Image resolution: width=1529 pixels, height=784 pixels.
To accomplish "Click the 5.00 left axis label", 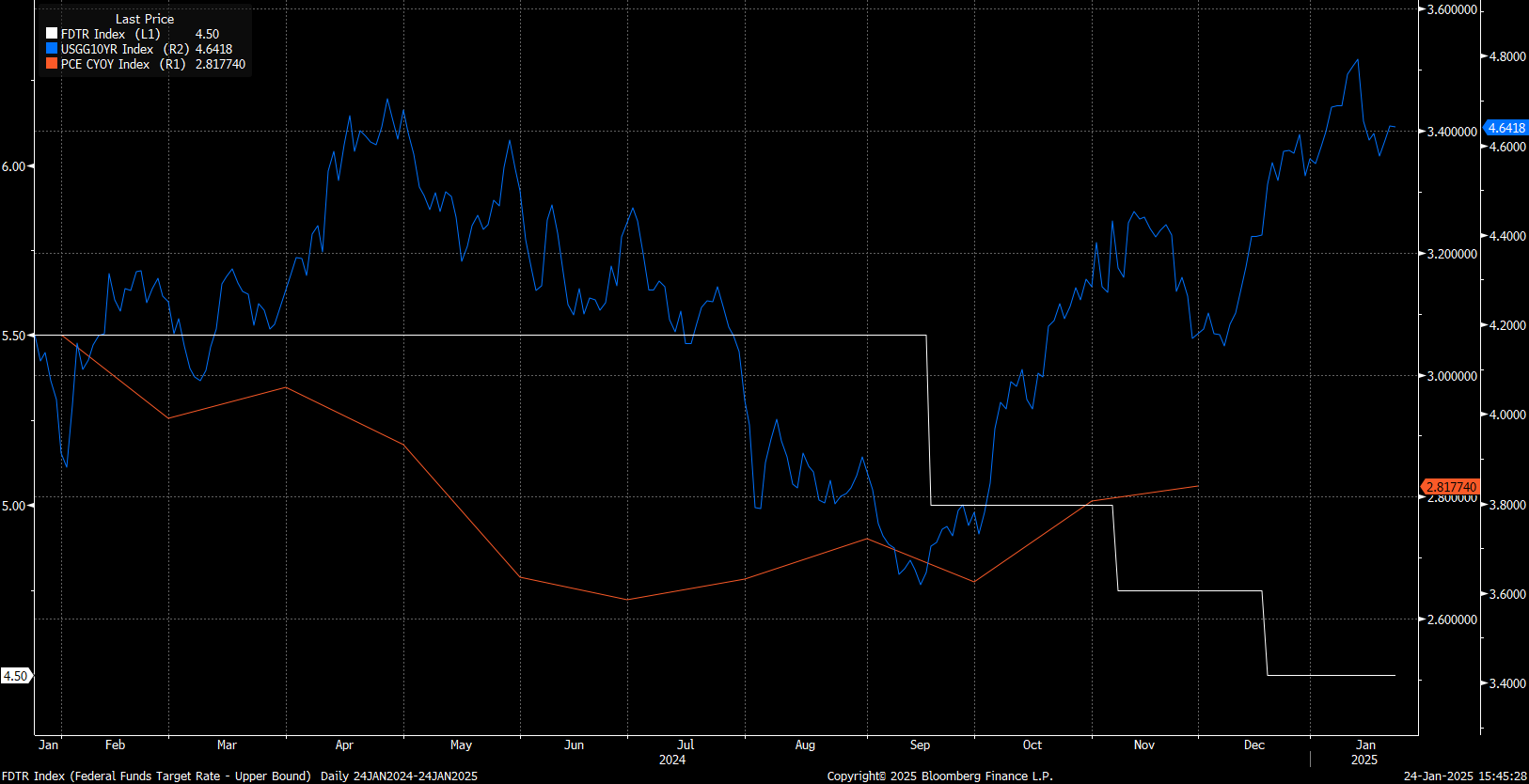I will click(13, 506).
